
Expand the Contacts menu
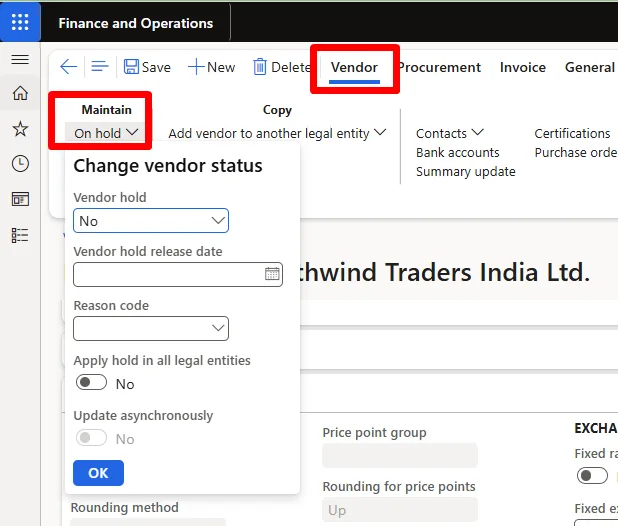(449, 133)
